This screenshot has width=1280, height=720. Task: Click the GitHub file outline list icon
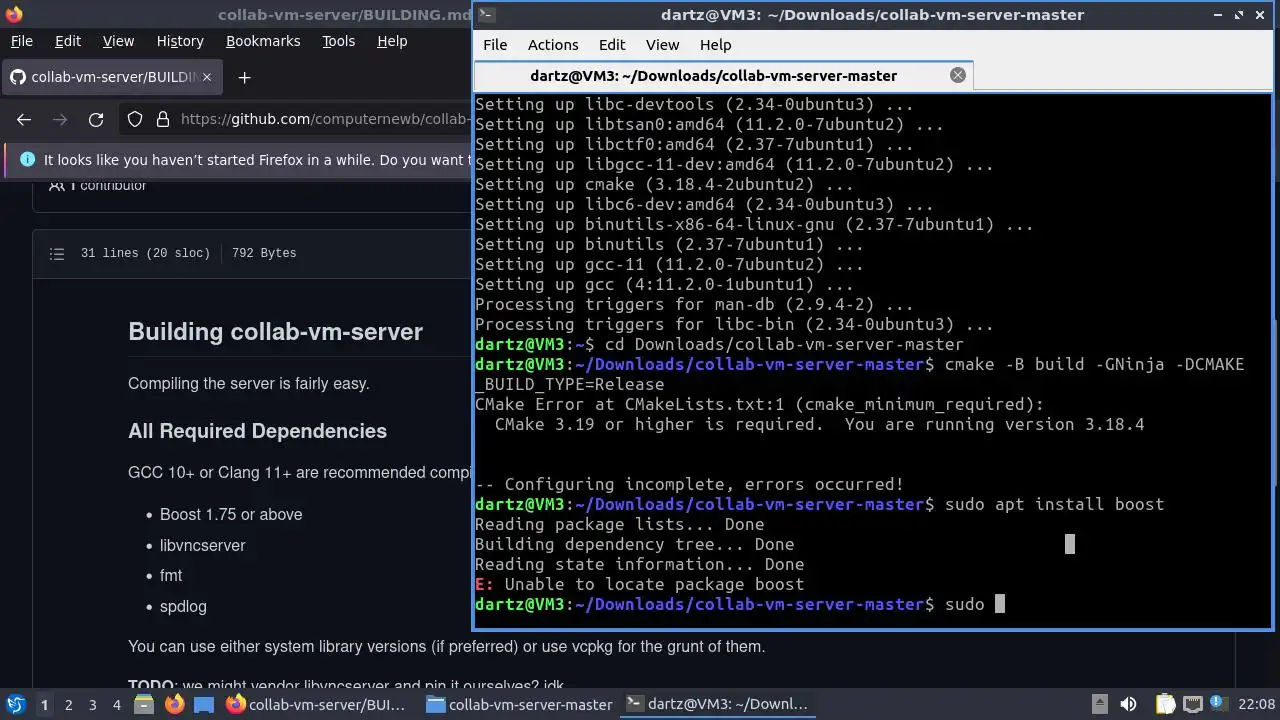tap(57, 254)
